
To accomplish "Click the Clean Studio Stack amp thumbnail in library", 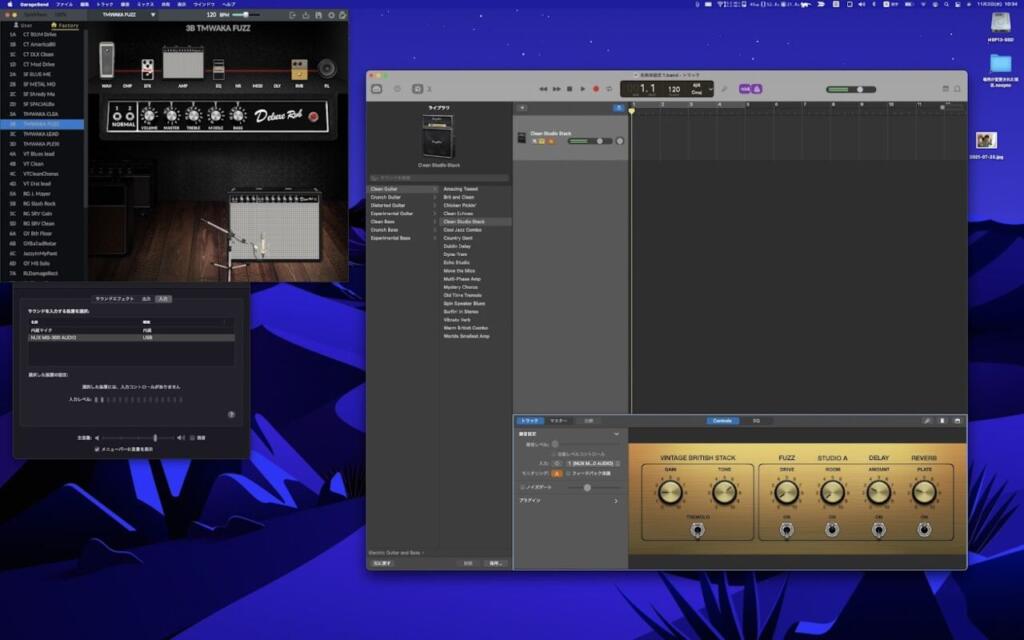I will click(x=438, y=136).
